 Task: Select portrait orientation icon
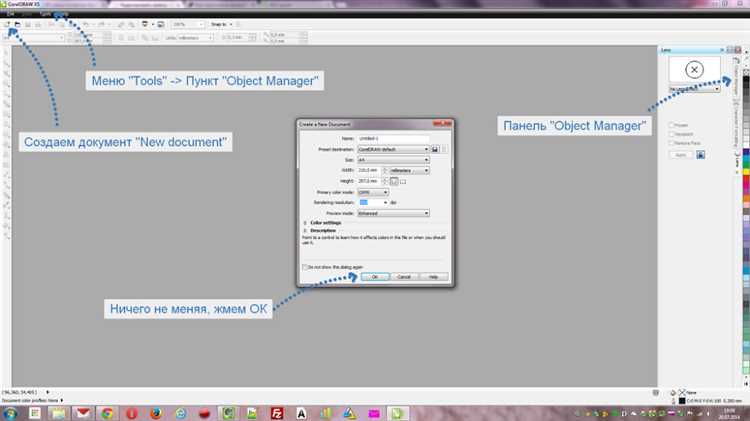pyautogui.click(x=394, y=181)
